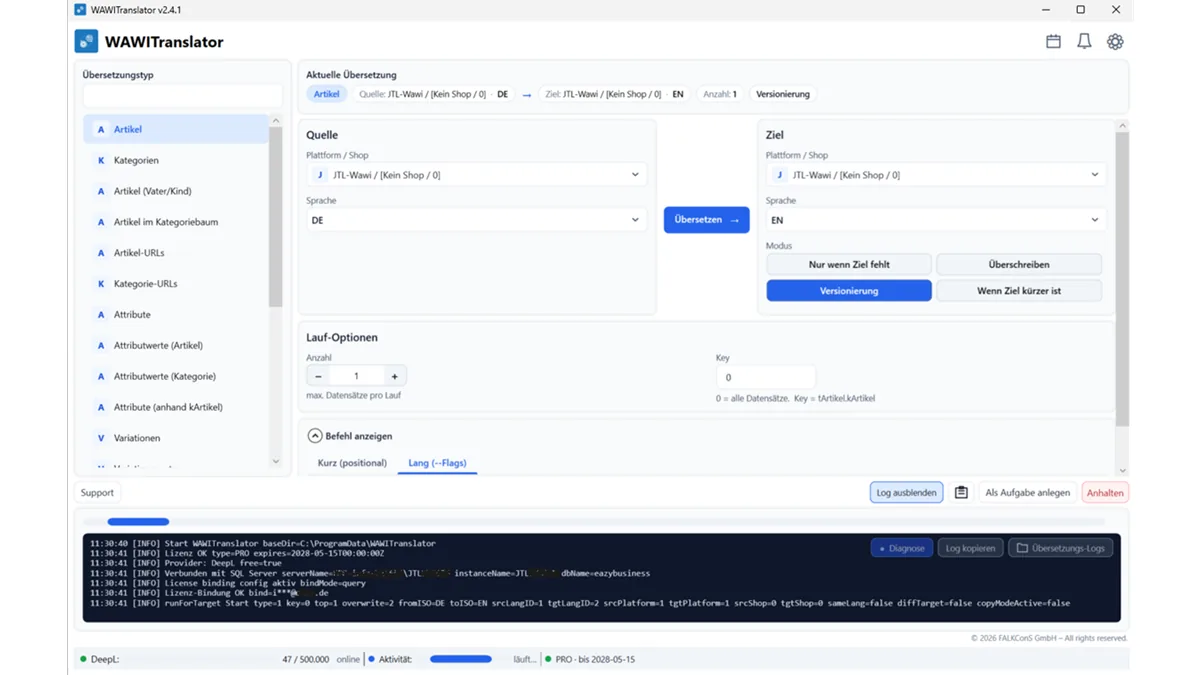Click the down arrow of type list scrollbar

[x=276, y=462]
